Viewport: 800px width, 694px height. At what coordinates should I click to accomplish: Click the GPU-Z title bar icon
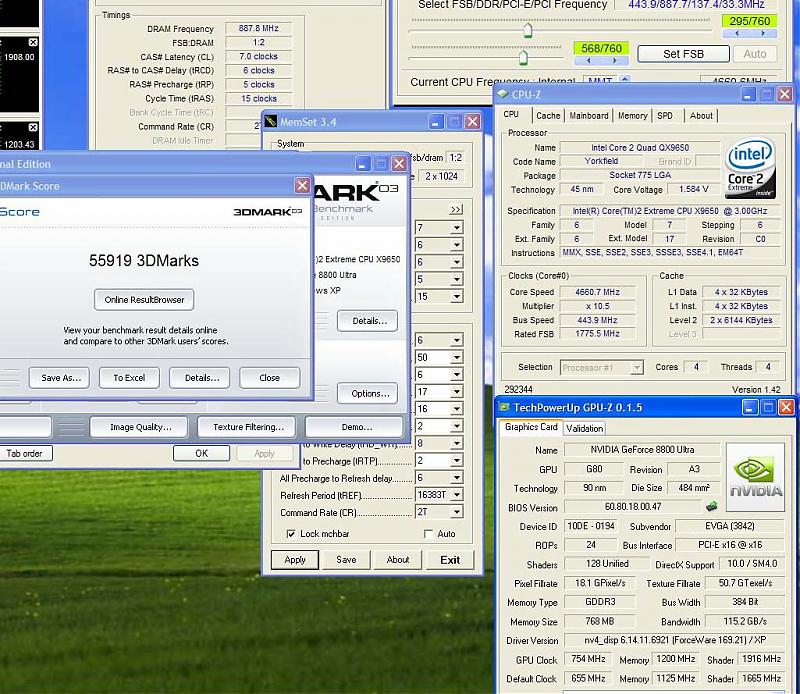[504, 407]
